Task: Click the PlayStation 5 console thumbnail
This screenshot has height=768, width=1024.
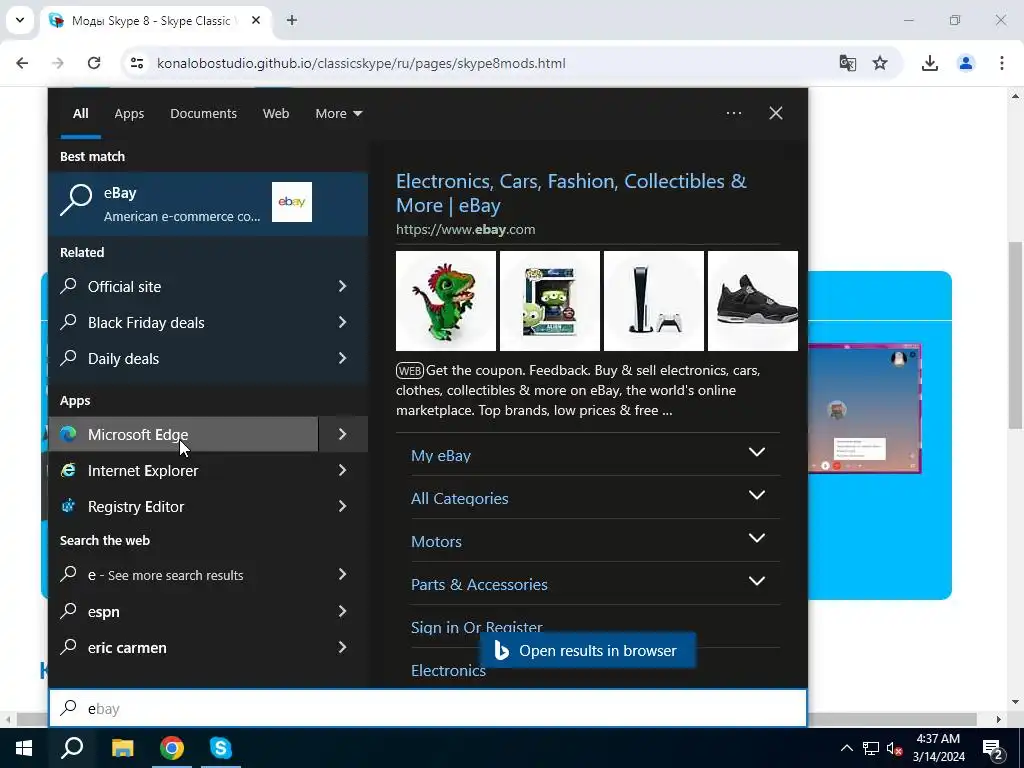Action: point(654,301)
